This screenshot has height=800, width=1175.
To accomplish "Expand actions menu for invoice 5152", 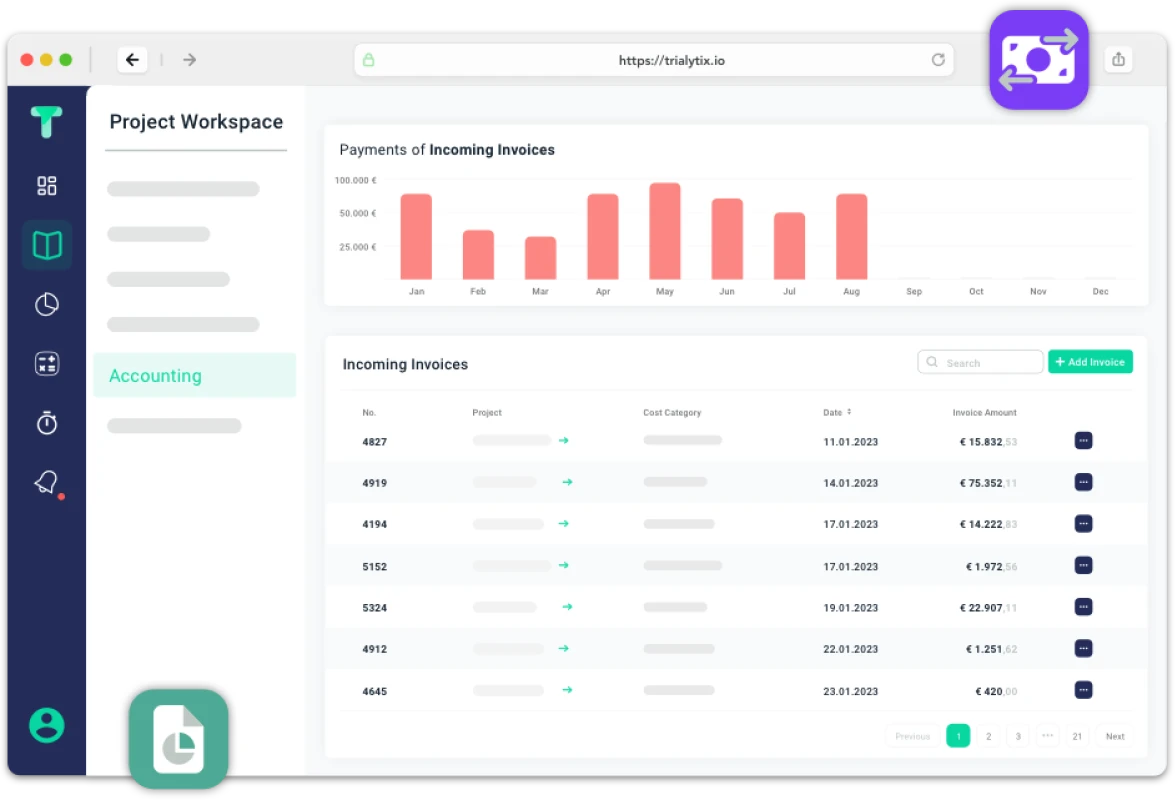I will click(1083, 566).
